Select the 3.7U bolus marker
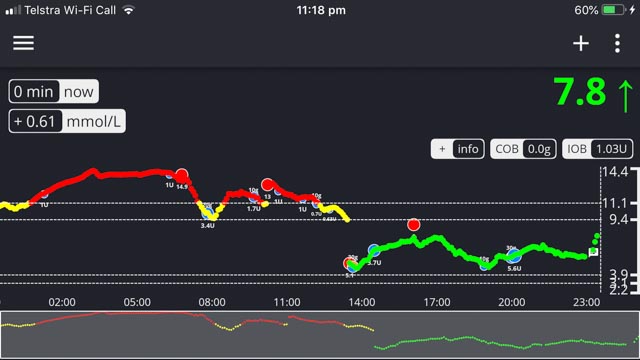 374,251
